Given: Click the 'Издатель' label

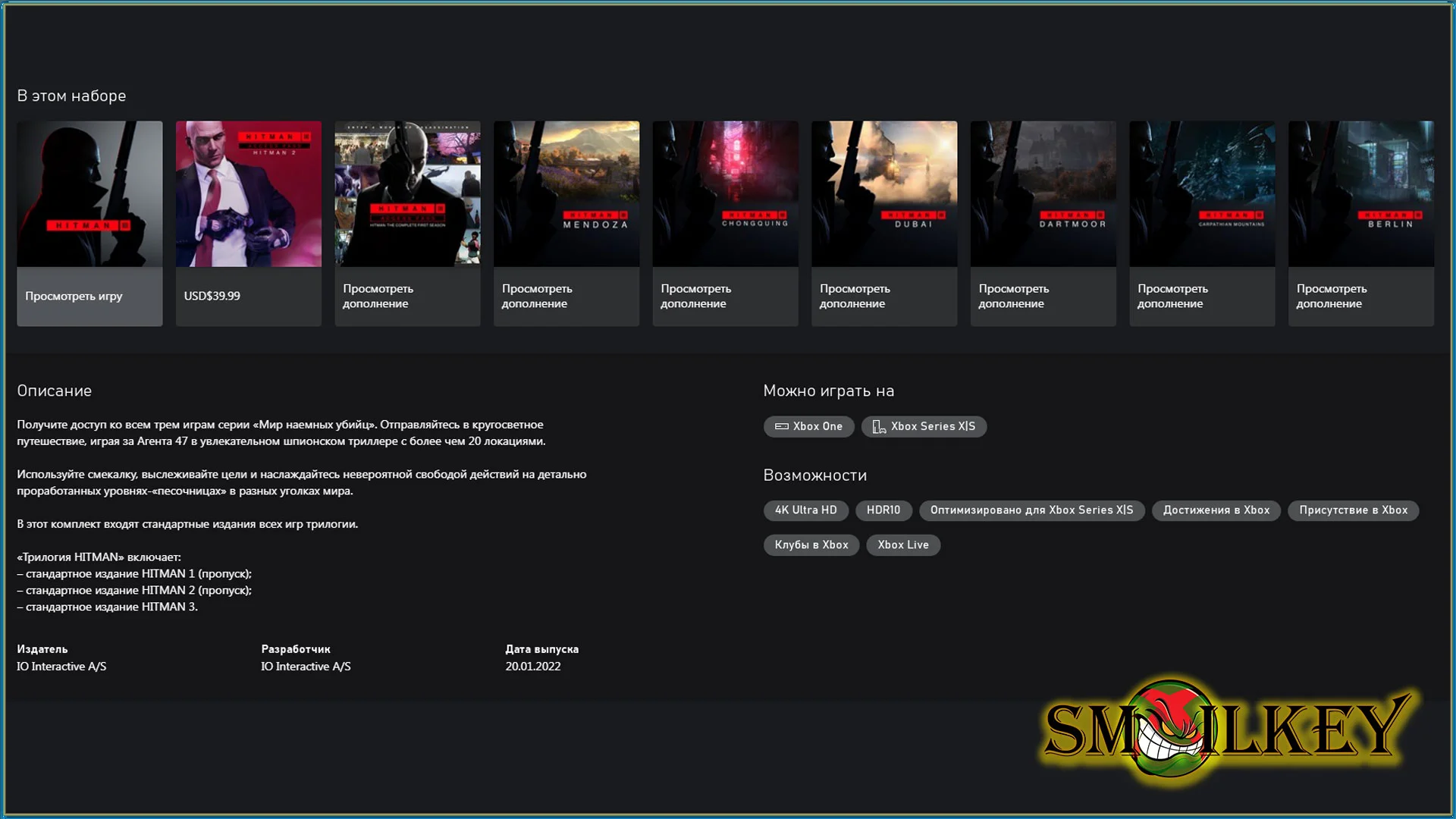Looking at the screenshot, I should tap(42, 649).
